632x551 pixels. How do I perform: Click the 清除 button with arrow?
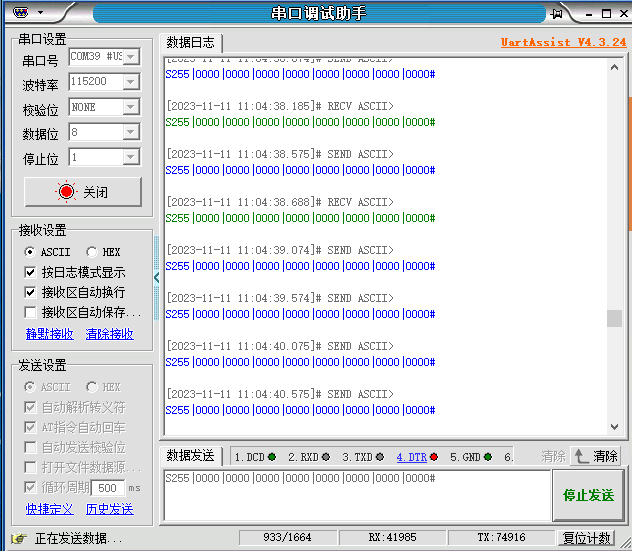[596, 456]
